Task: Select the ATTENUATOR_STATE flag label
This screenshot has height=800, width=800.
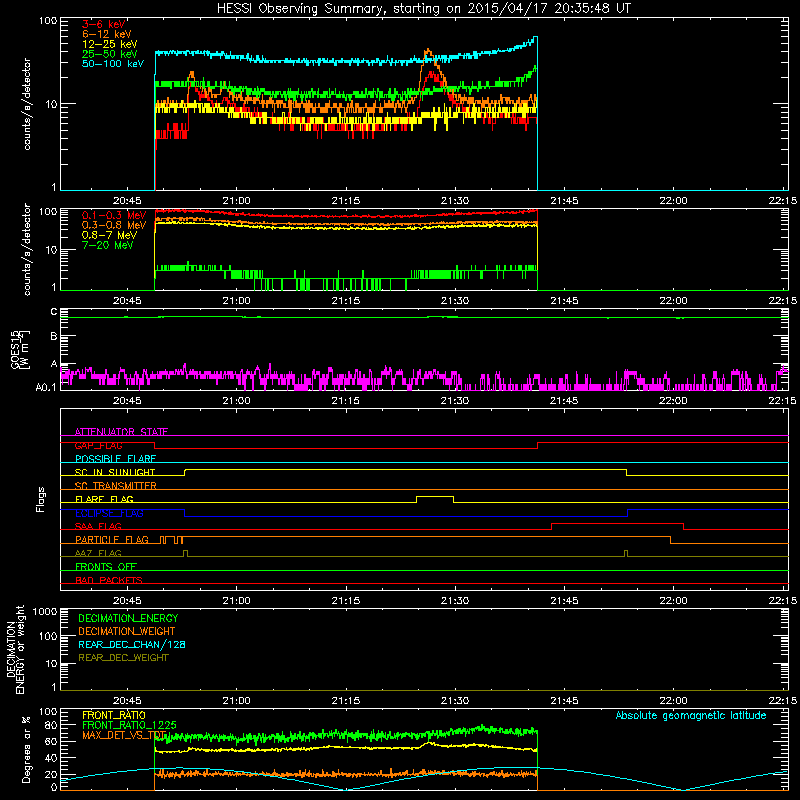Action: 121,432
